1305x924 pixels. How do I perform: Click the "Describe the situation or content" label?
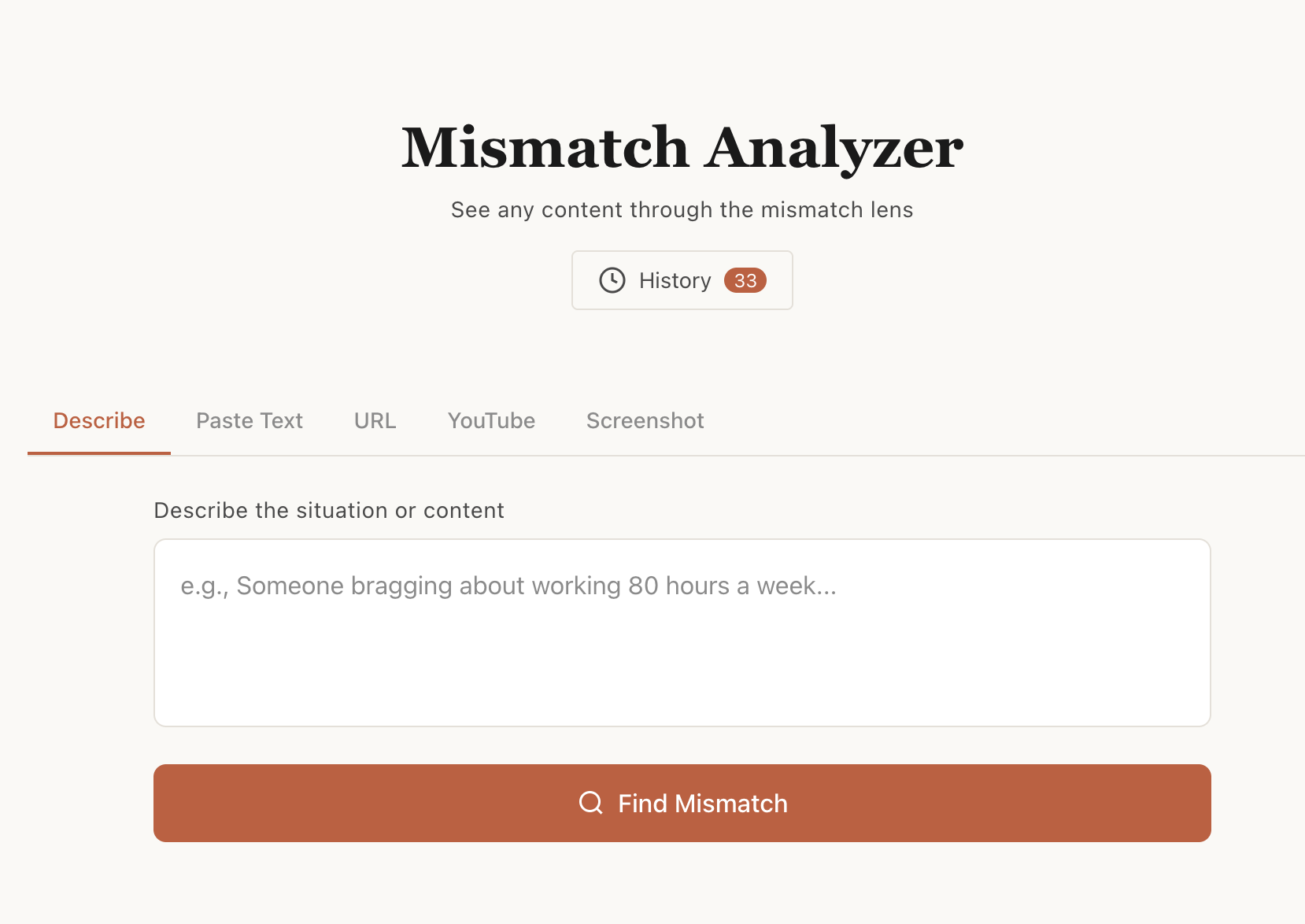[329, 511]
